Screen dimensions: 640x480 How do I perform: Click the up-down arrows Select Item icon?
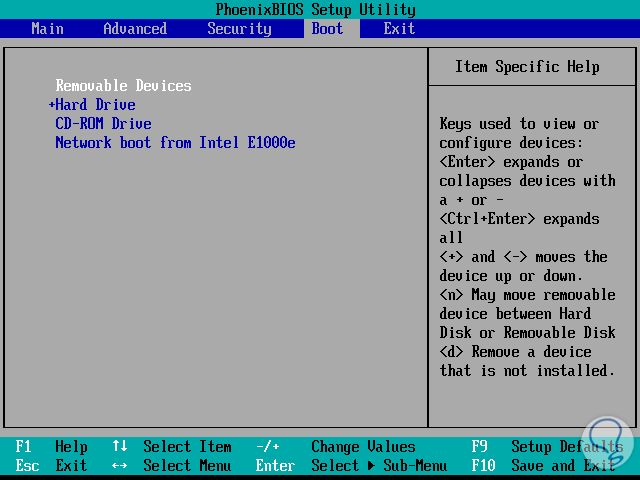pyautogui.click(x=120, y=446)
